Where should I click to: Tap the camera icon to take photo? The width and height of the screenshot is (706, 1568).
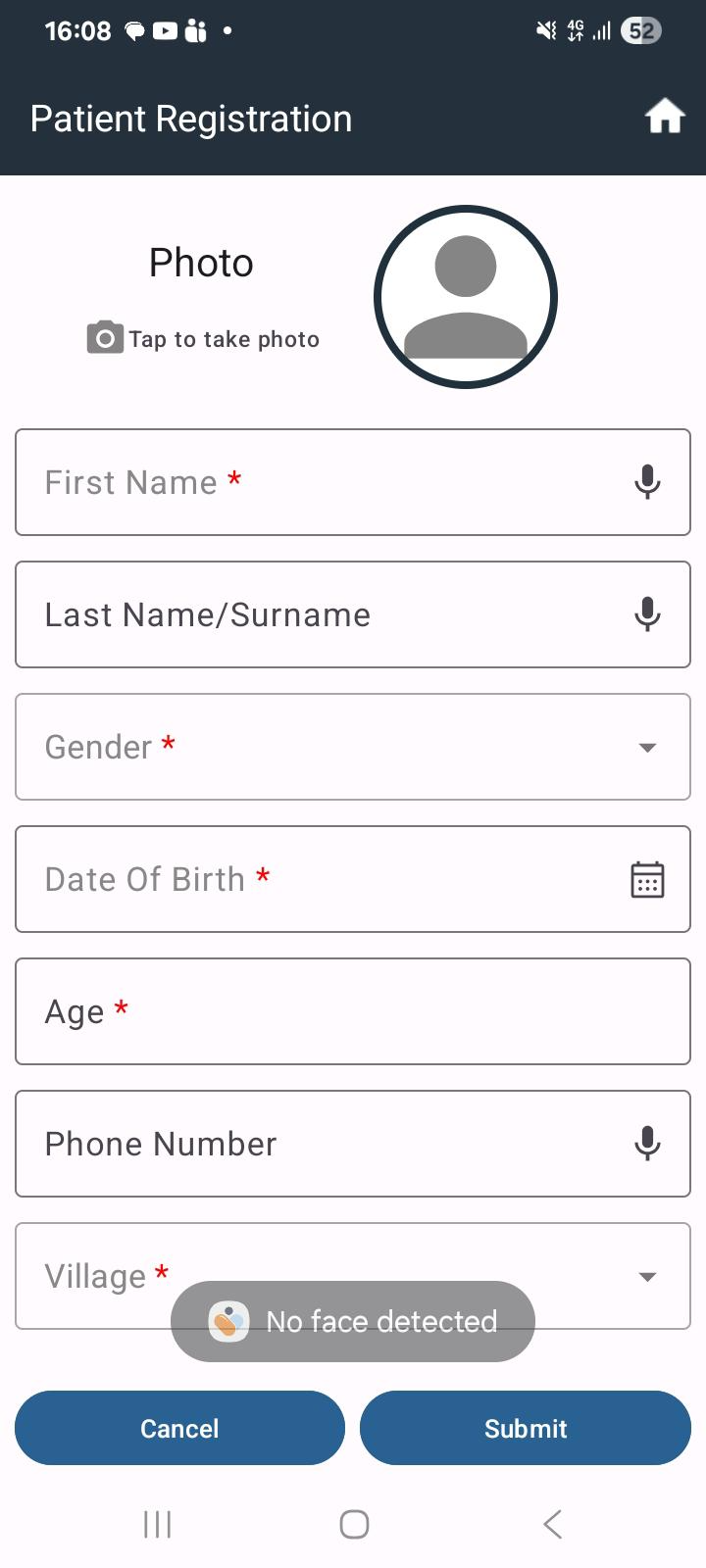105,337
